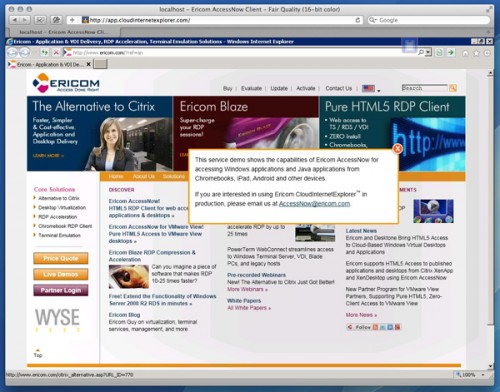Open the 100% zoom dropdown in IE status bar
The image size is (500, 392).
483,375
